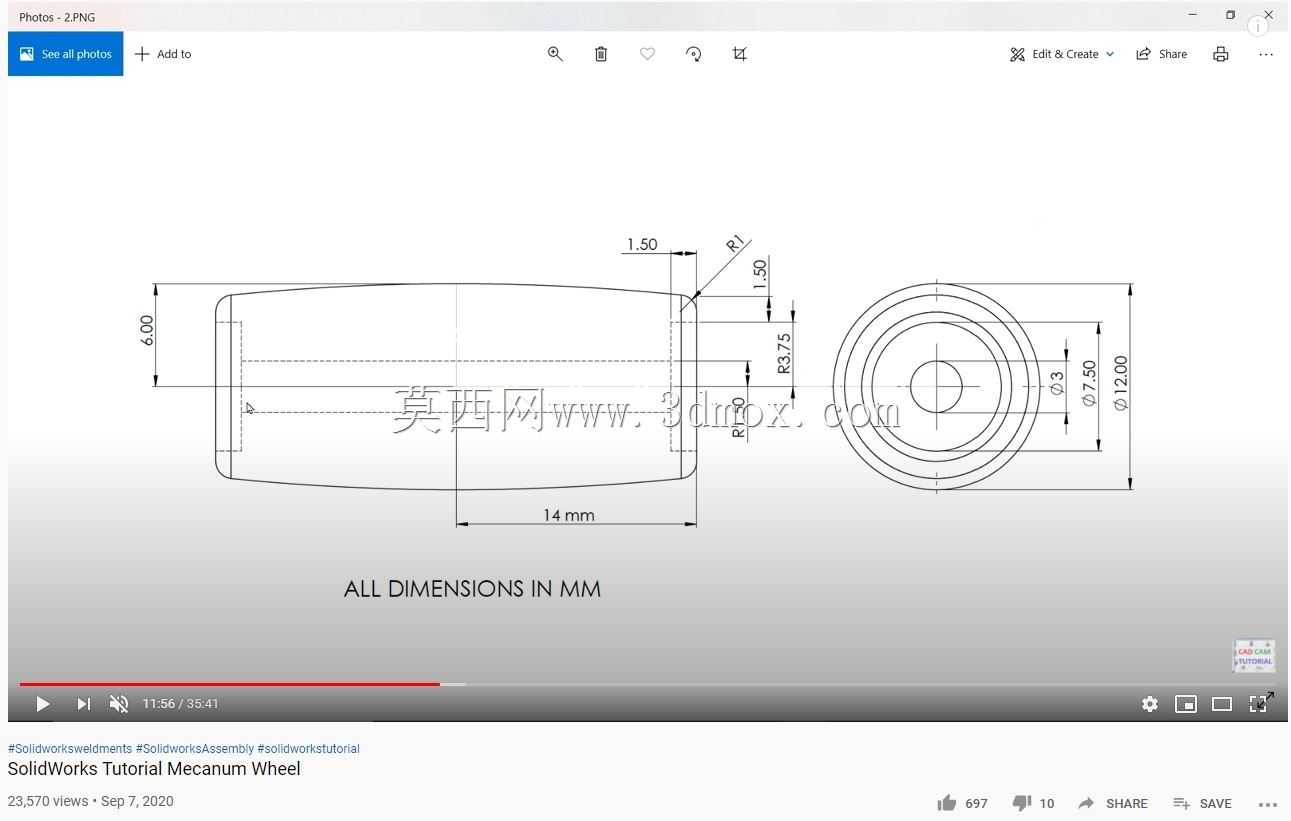Click the ALL DIMENSIONS IN MM text
This screenshot has width=1291, height=821.
[x=472, y=589]
